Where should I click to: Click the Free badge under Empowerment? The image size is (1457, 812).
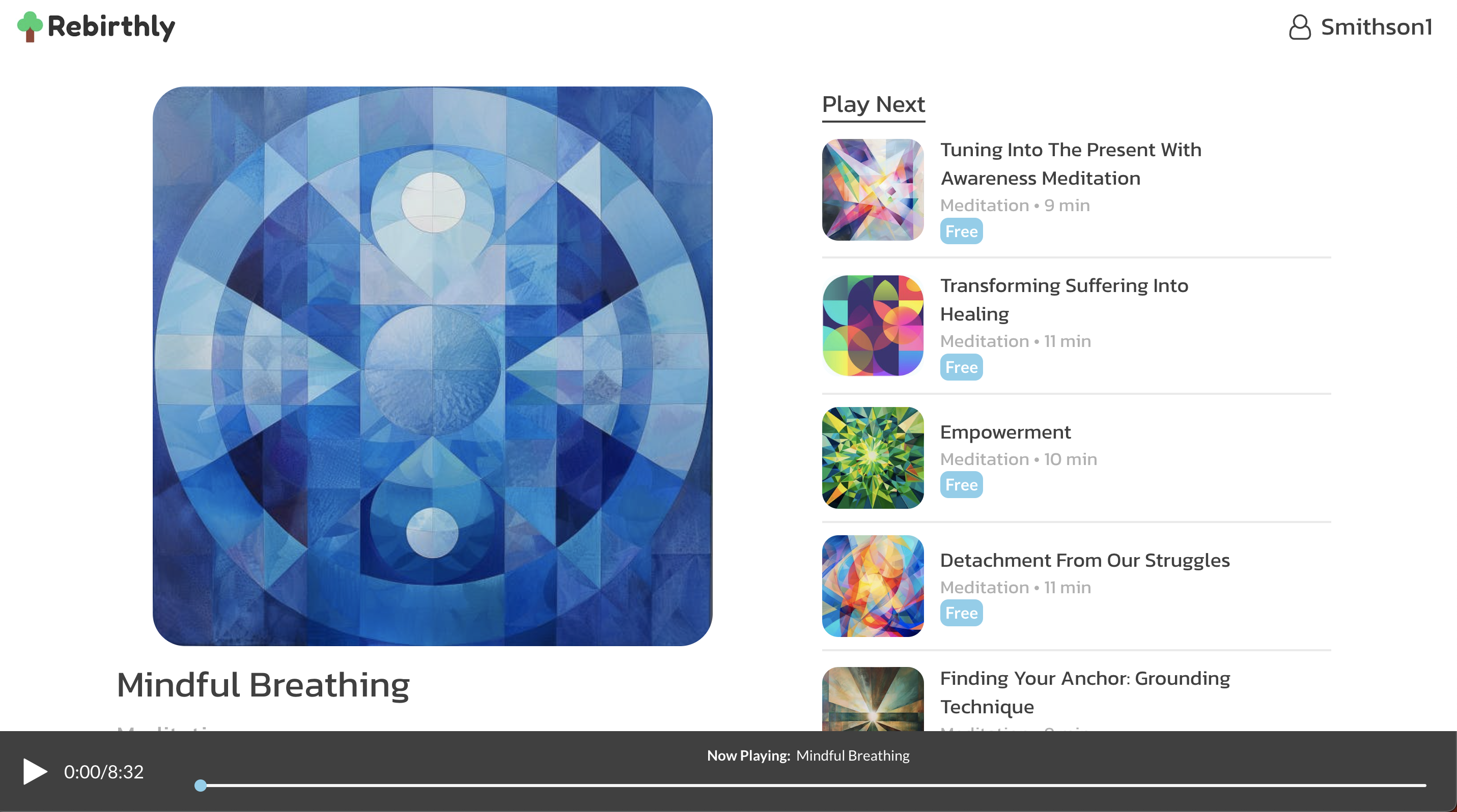point(961,485)
